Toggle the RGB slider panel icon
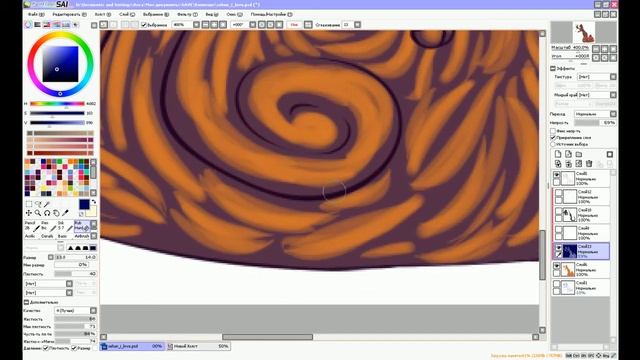640x360 pixels. [37, 25]
